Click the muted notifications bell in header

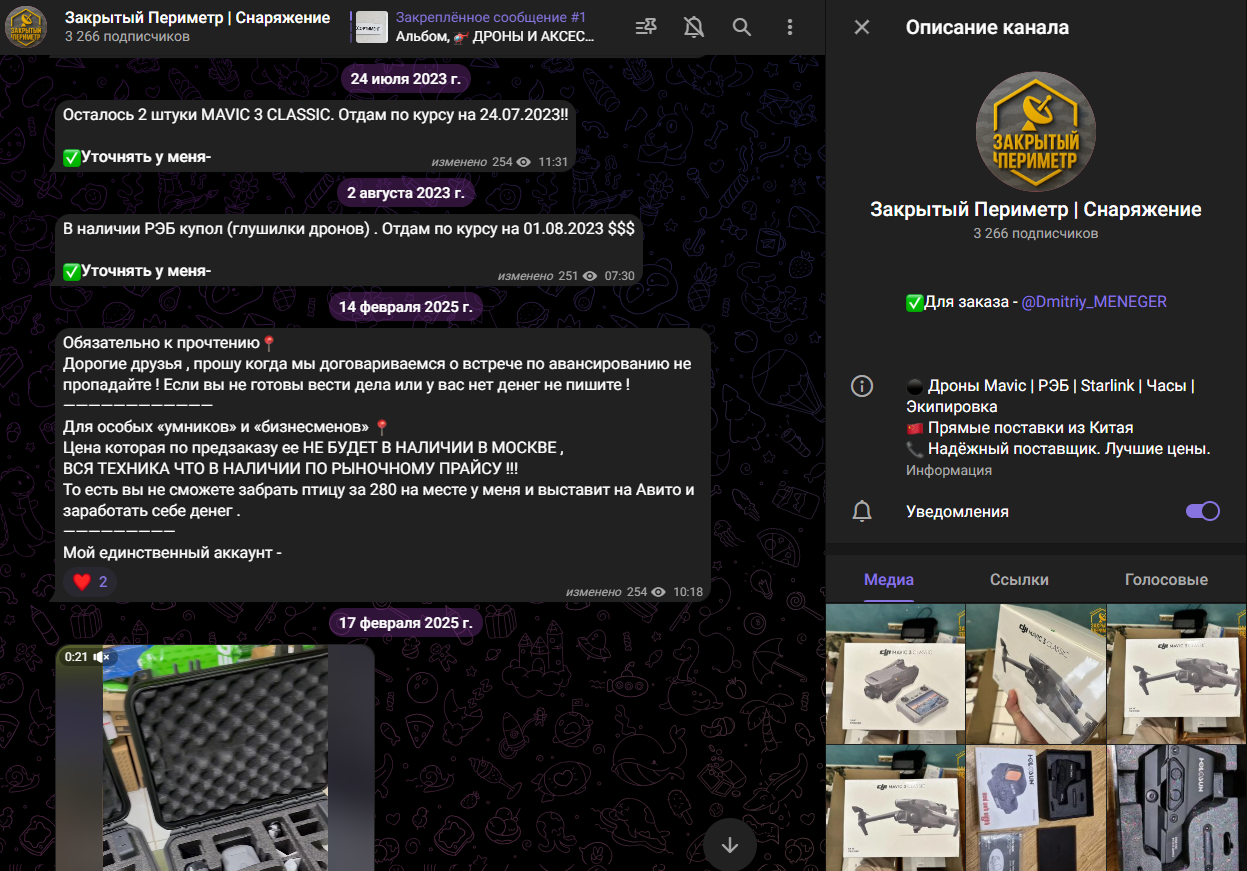pyautogui.click(x=694, y=27)
